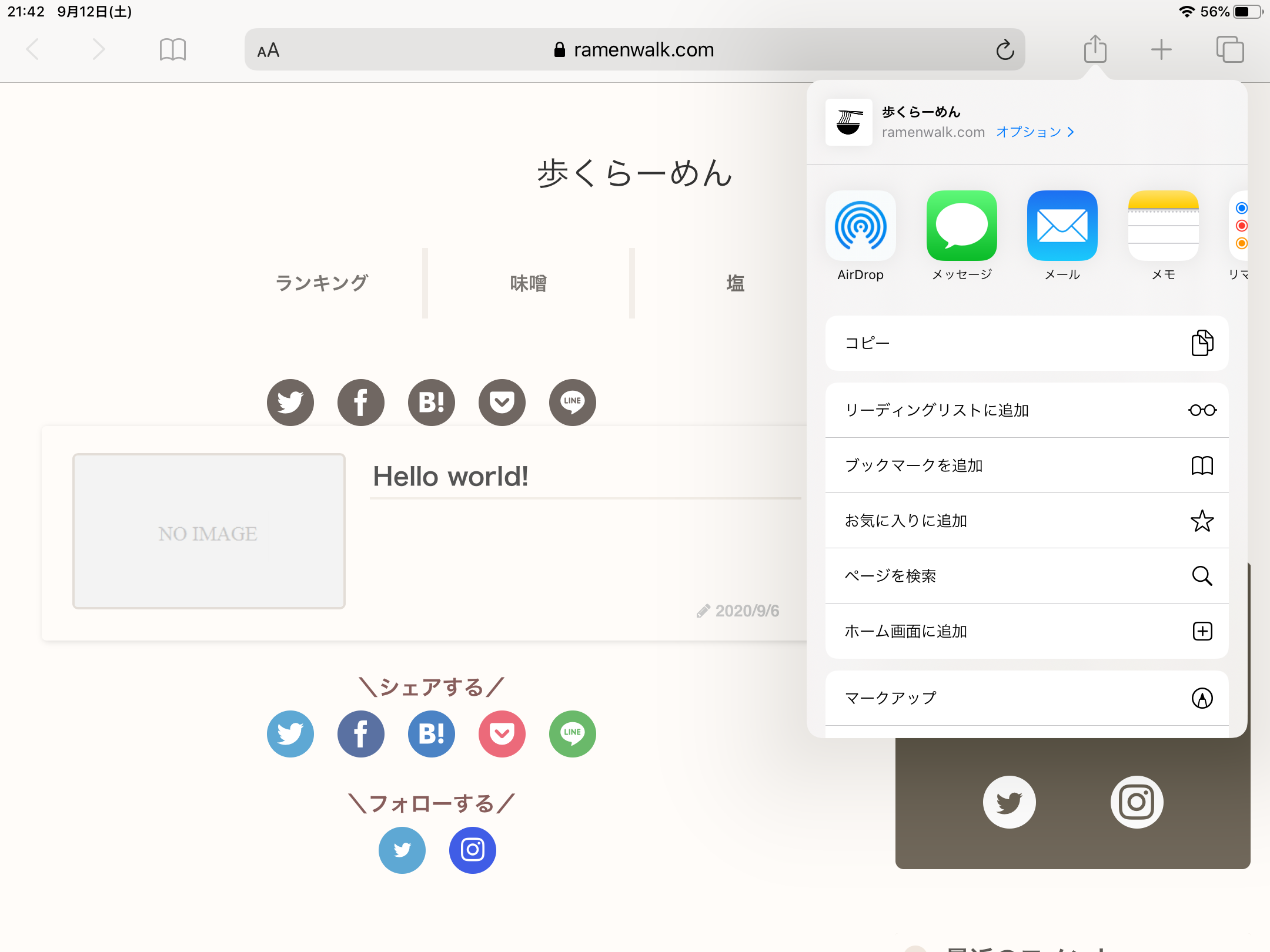Share via the Messages app icon
The height and width of the screenshot is (952, 1270).
click(x=961, y=226)
